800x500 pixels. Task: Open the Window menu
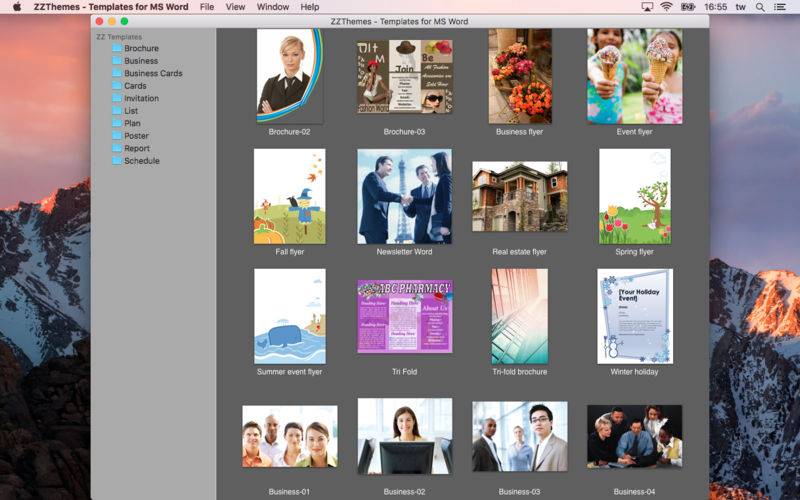pyautogui.click(x=272, y=7)
